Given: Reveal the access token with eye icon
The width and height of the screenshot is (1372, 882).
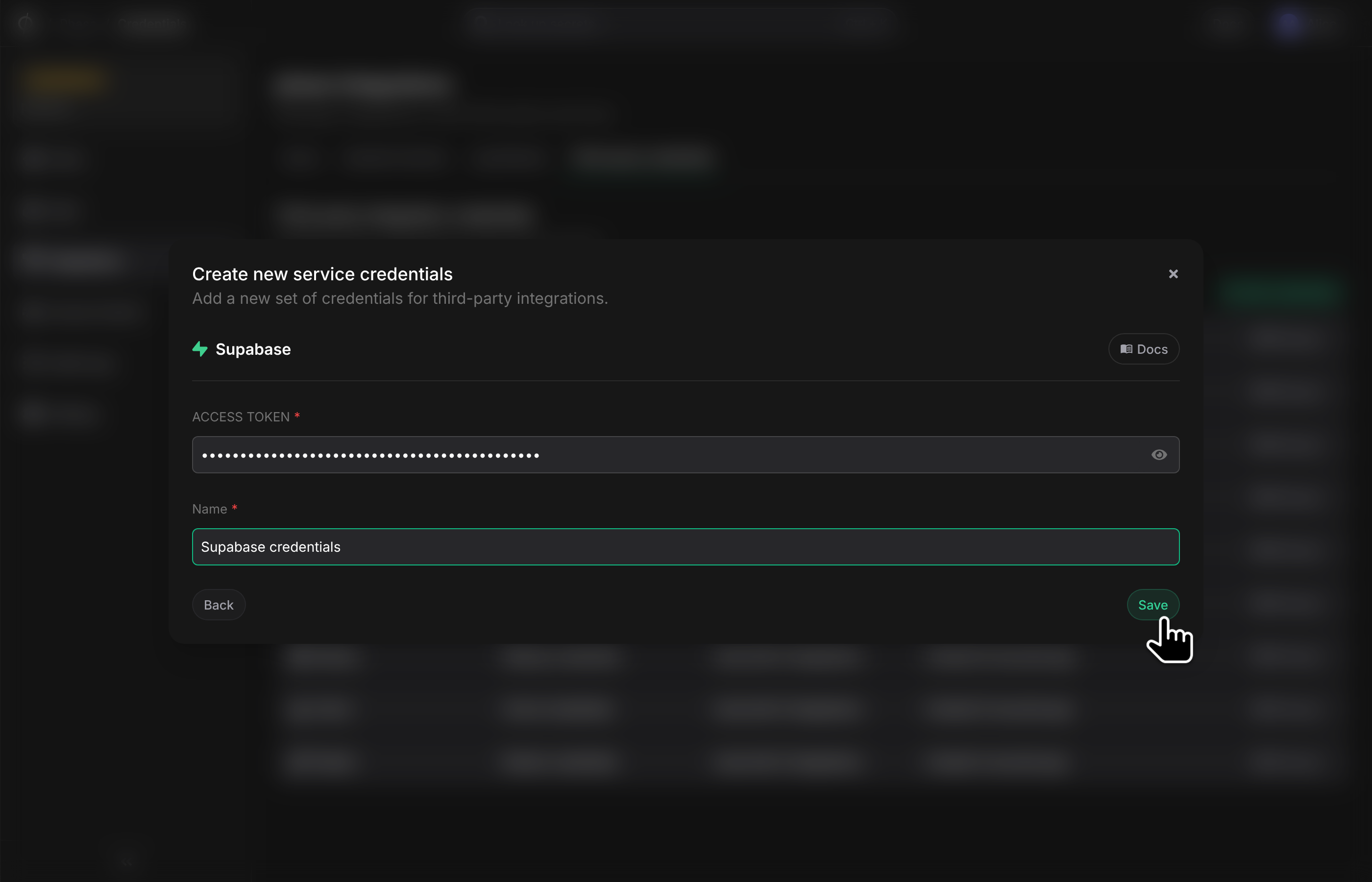Looking at the screenshot, I should [1159, 455].
